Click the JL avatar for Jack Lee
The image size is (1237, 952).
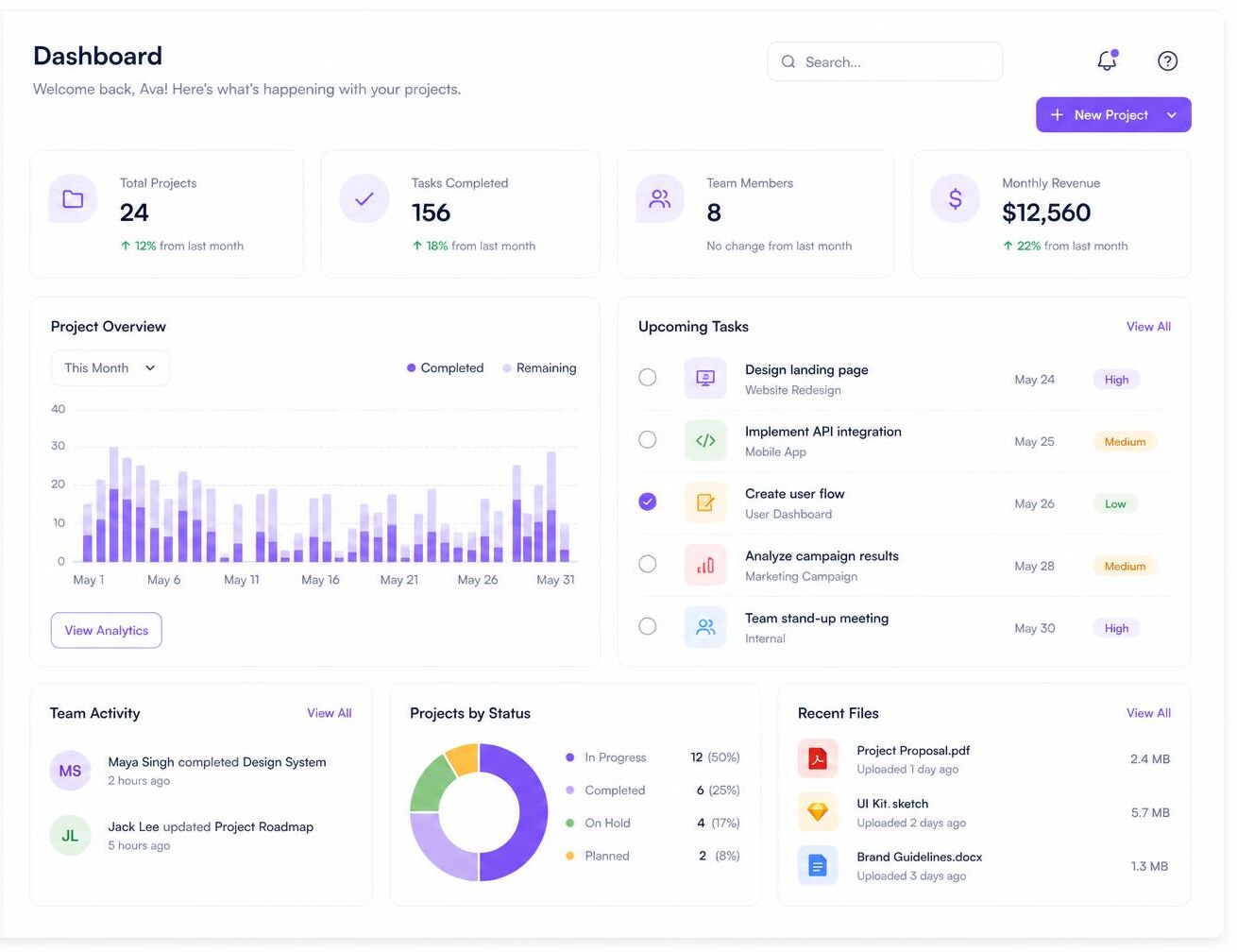pos(70,836)
